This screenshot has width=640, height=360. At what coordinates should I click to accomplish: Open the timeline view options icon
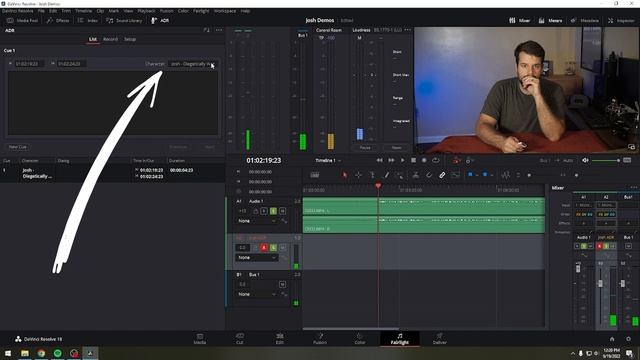tap(315, 175)
